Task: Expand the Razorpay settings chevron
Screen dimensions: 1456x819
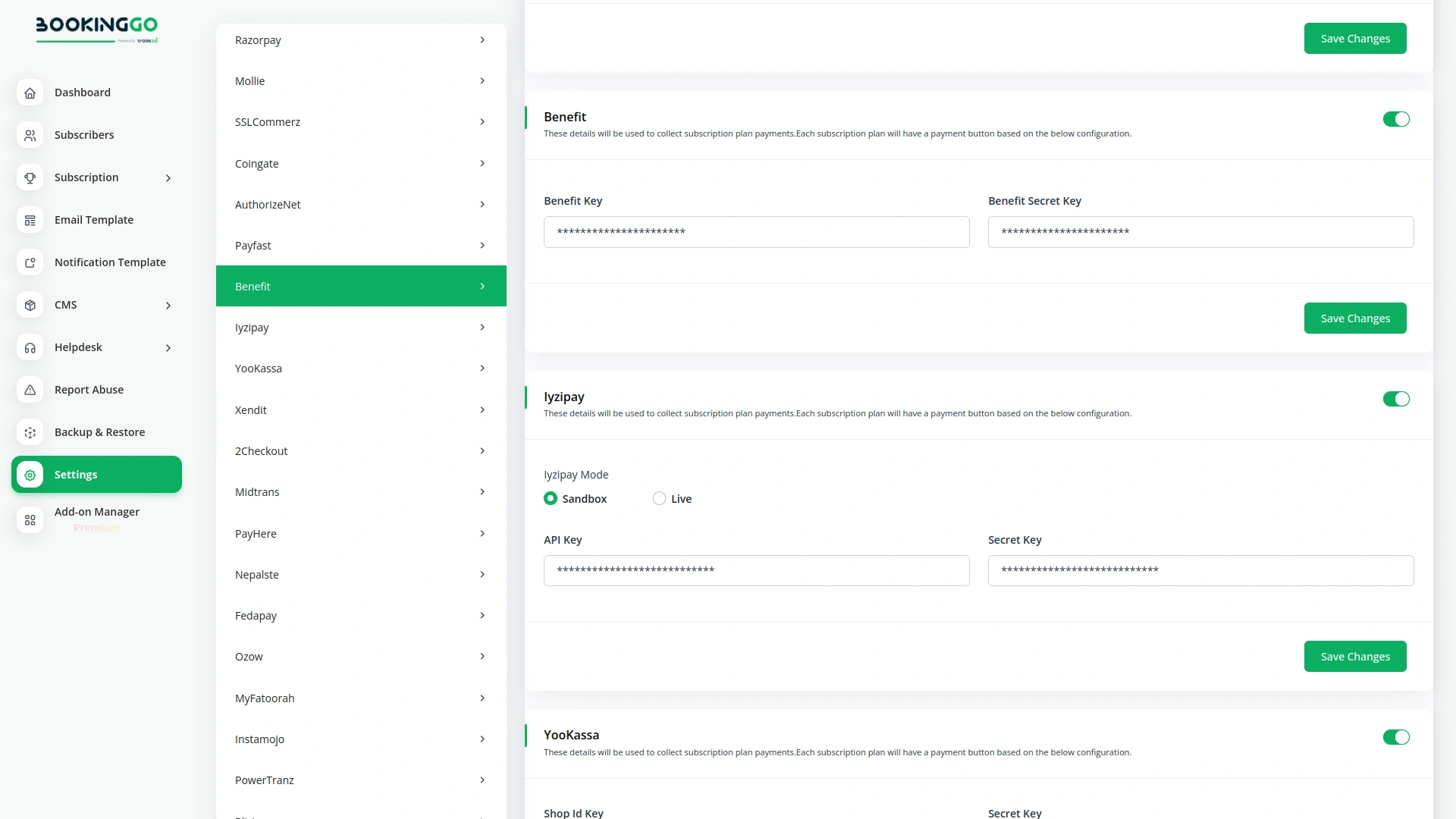Action: click(x=483, y=39)
